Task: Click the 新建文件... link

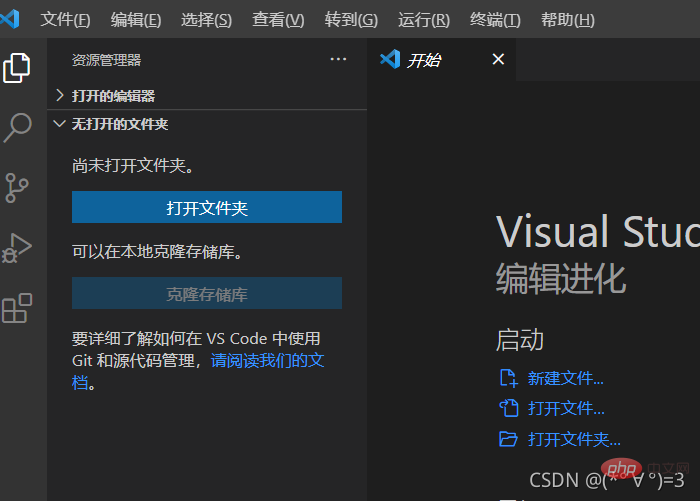Action: pyautogui.click(x=566, y=379)
